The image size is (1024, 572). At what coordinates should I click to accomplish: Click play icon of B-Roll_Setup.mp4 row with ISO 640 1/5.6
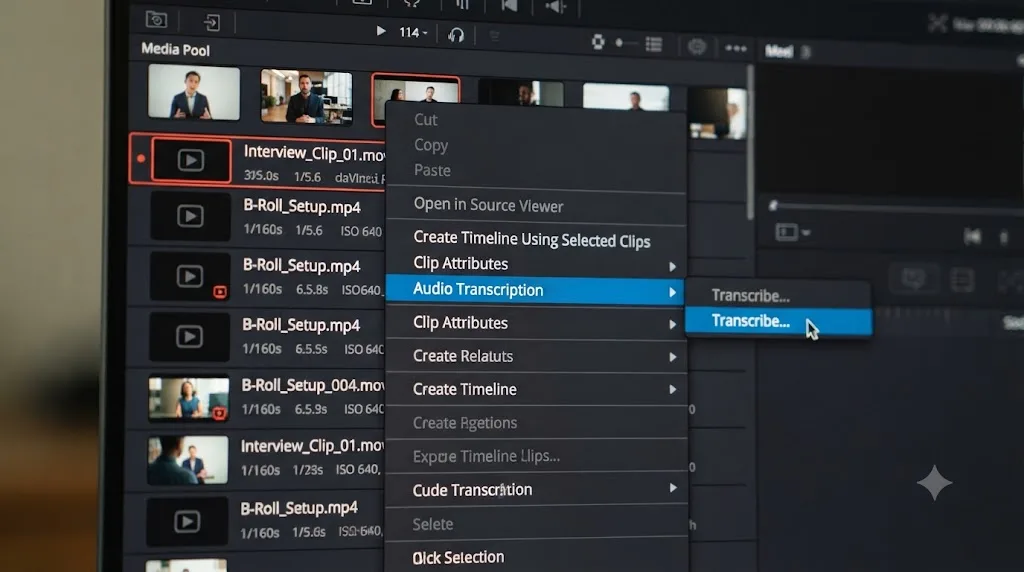tap(190, 216)
